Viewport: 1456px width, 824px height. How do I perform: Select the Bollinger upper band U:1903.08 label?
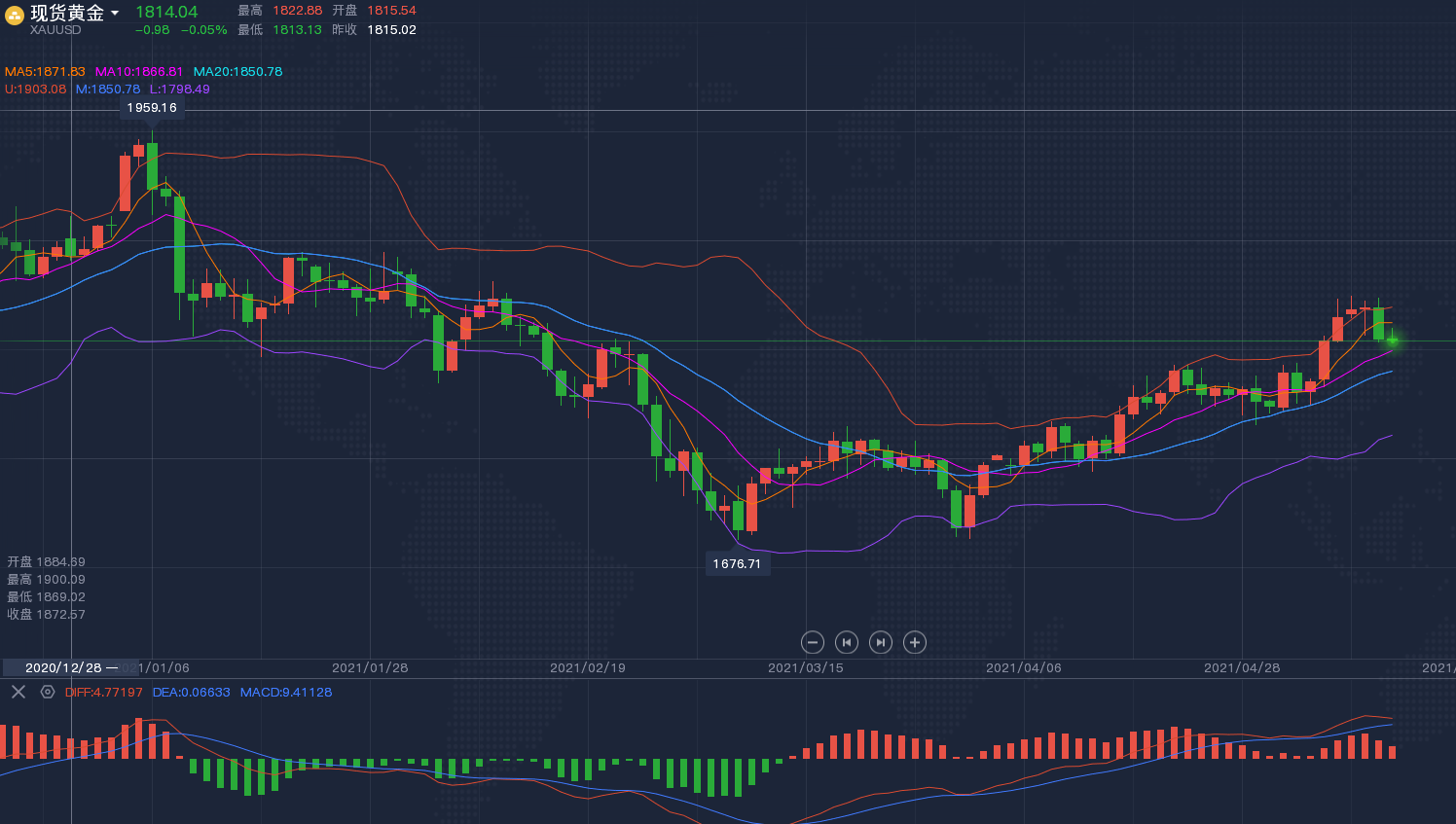(x=36, y=90)
